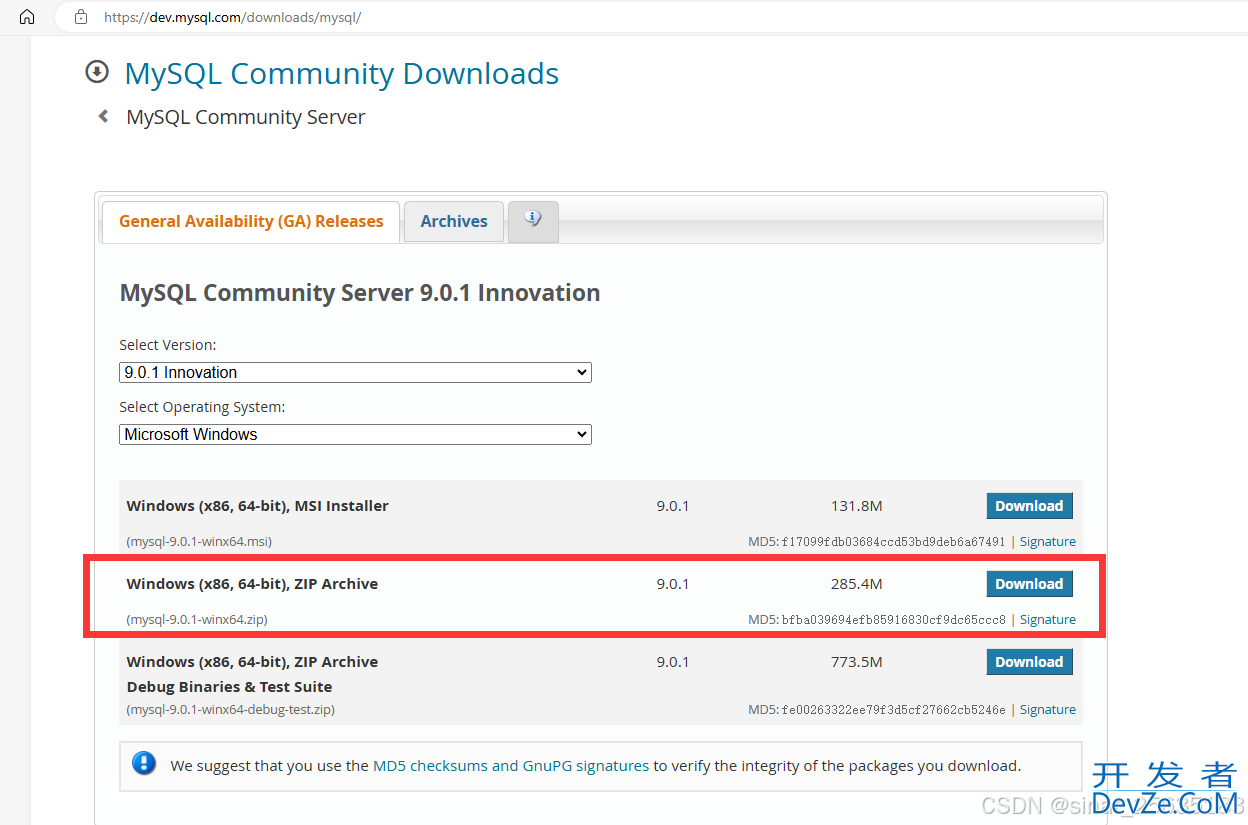
Task: Open the information icon tab
Action: (533, 221)
